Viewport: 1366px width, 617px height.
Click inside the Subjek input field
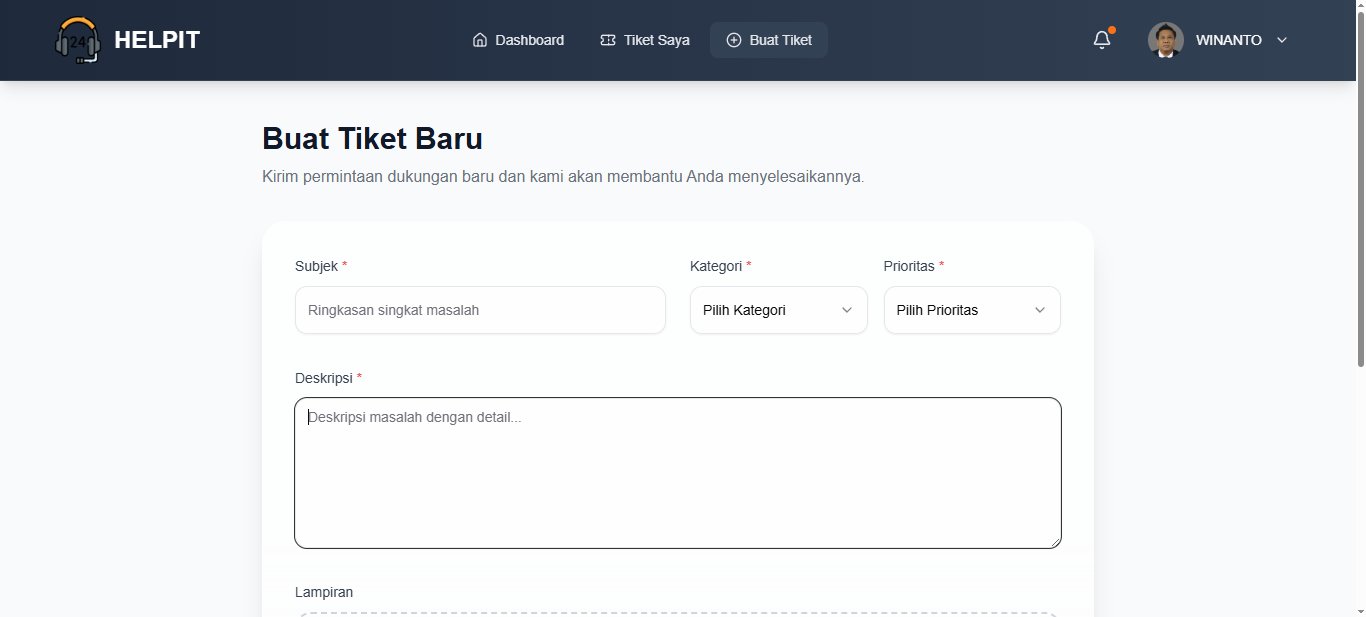[479, 310]
